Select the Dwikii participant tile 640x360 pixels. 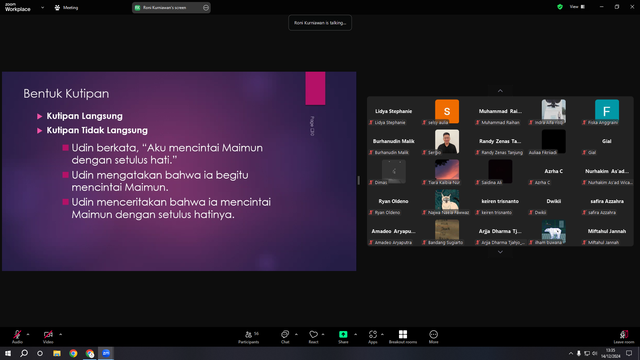[x=553, y=202]
